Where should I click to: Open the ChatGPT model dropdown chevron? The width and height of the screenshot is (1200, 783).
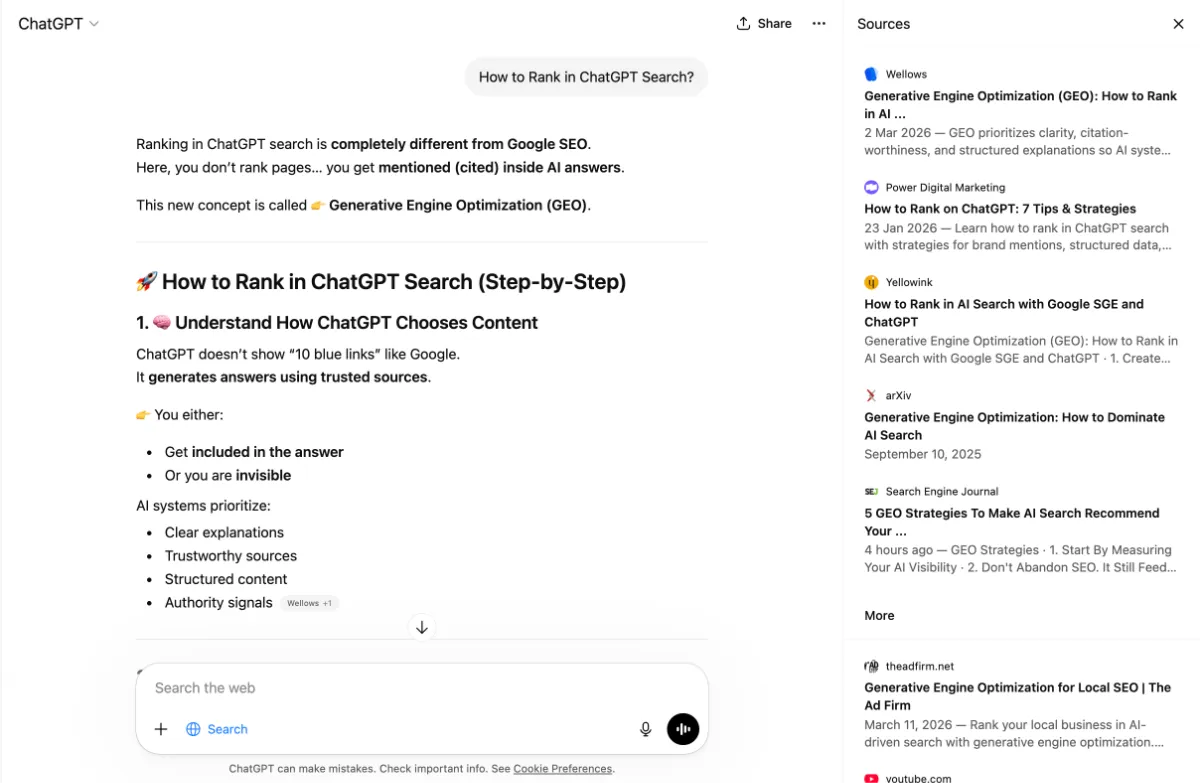pyautogui.click(x=93, y=23)
